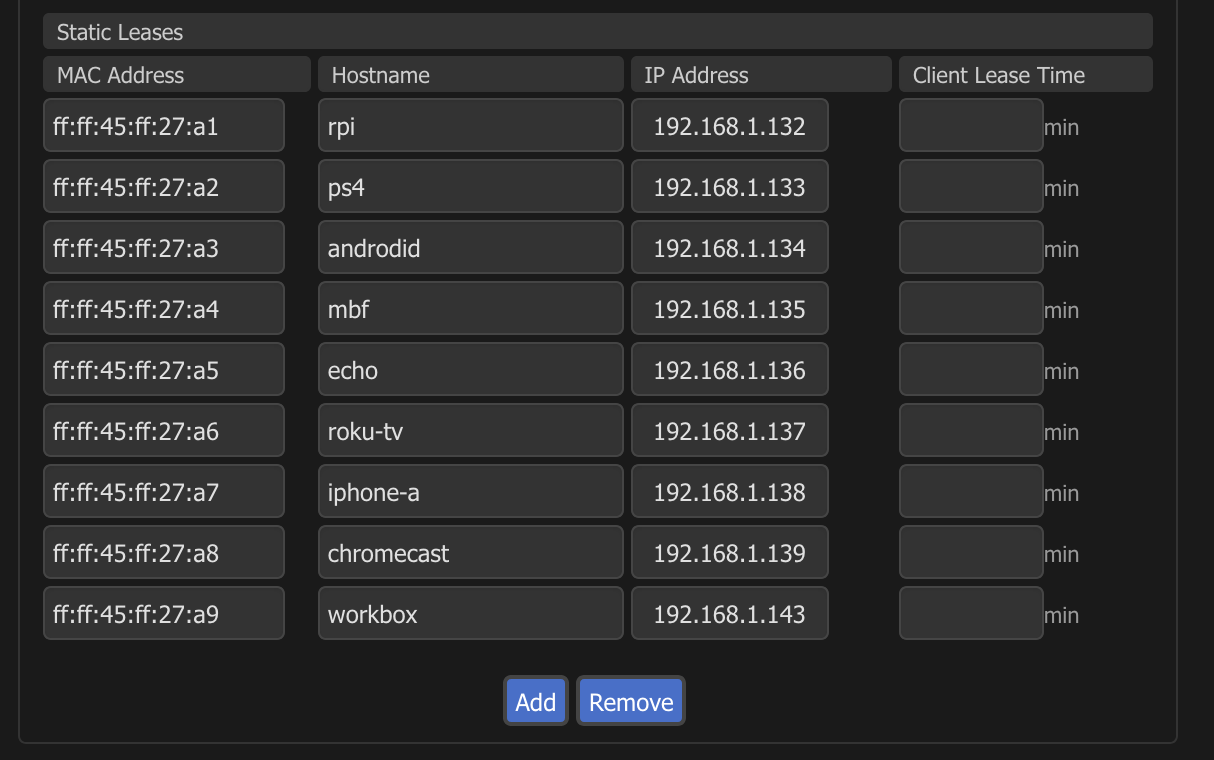Select the IP address field 192.168.1.139
1214x760 pixels.
point(729,553)
